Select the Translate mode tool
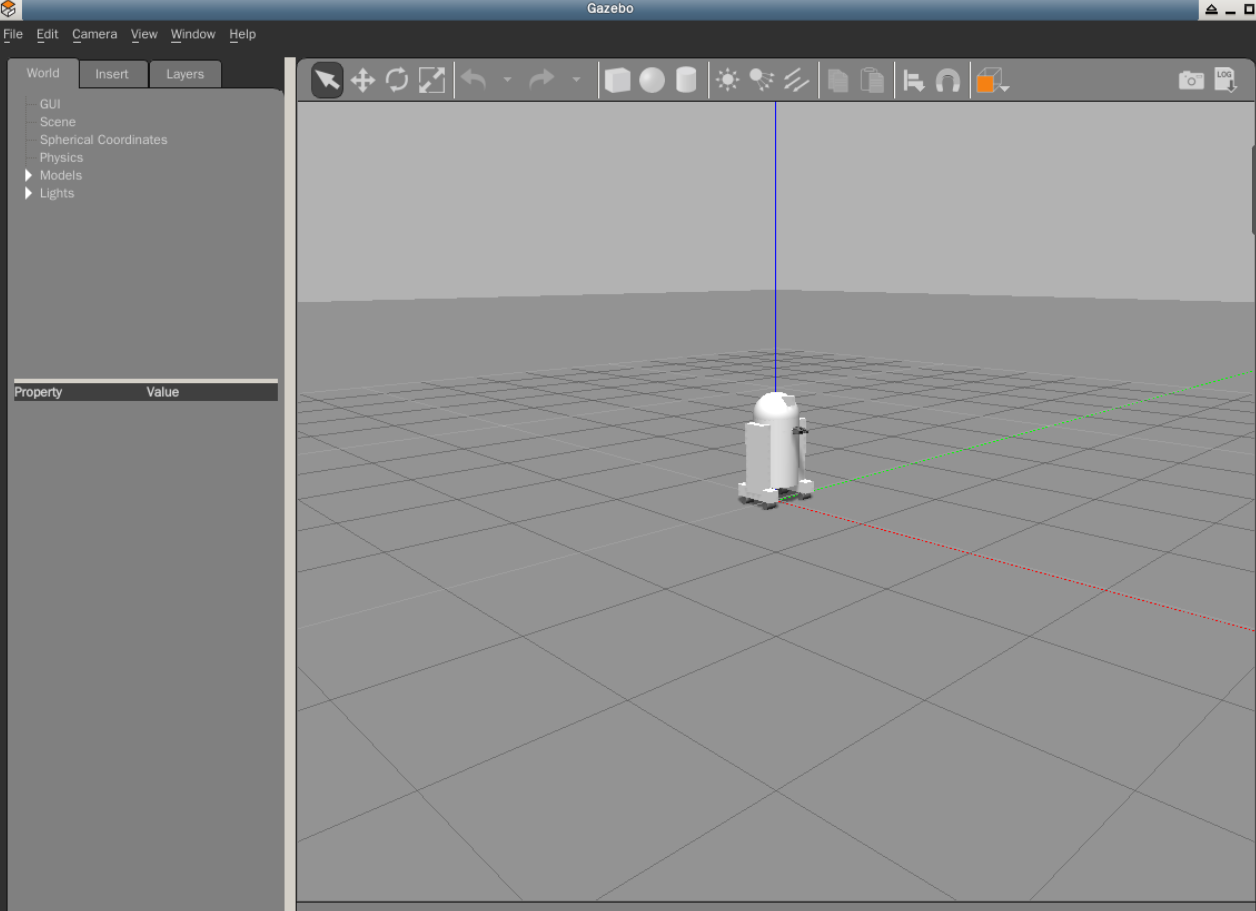Image resolution: width=1256 pixels, height=911 pixels. point(363,81)
